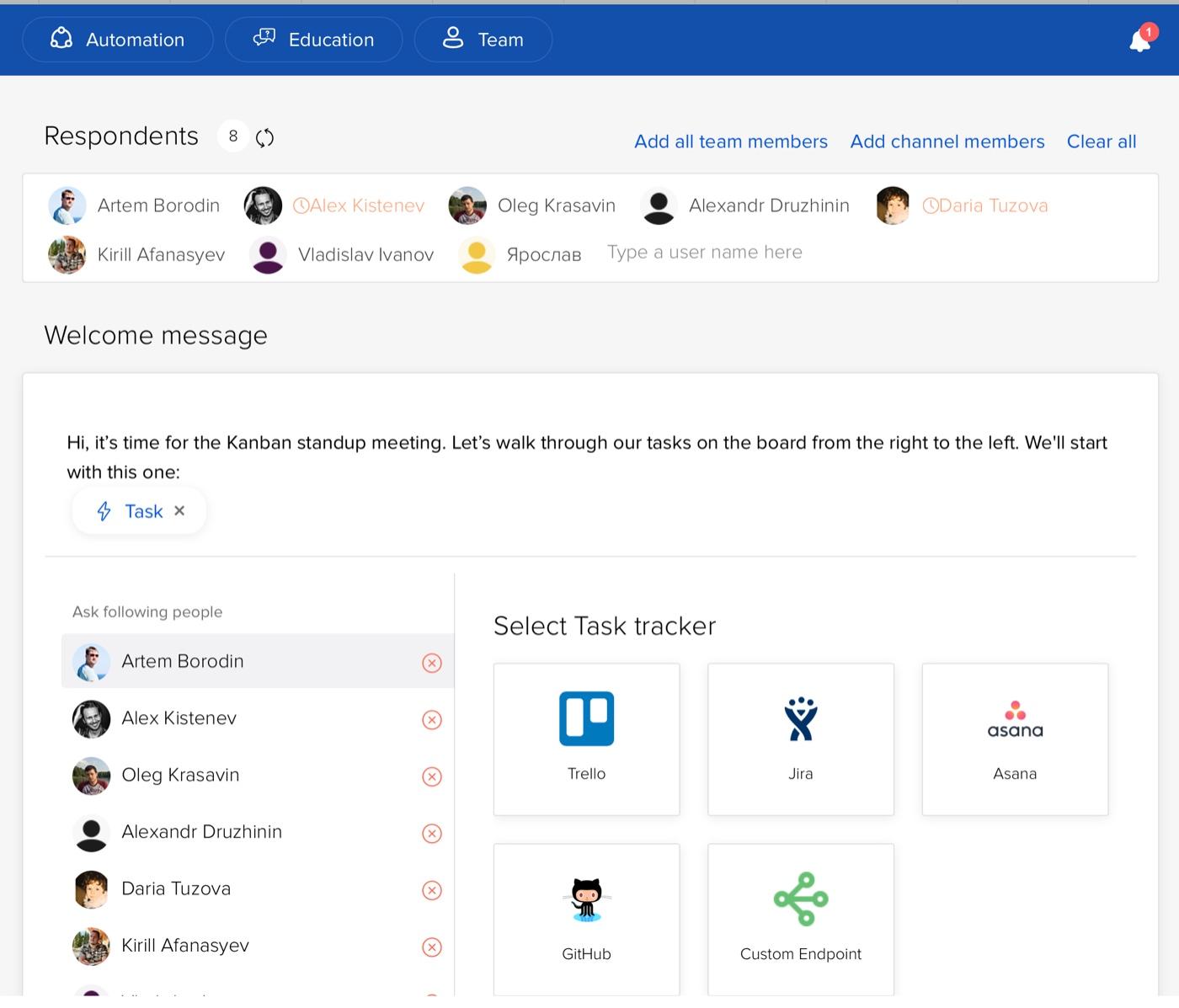The width and height of the screenshot is (1179, 1008).
Task: Remove Kirill Afanasyev from ask list
Action: pyautogui.click(x=432, y=947)
